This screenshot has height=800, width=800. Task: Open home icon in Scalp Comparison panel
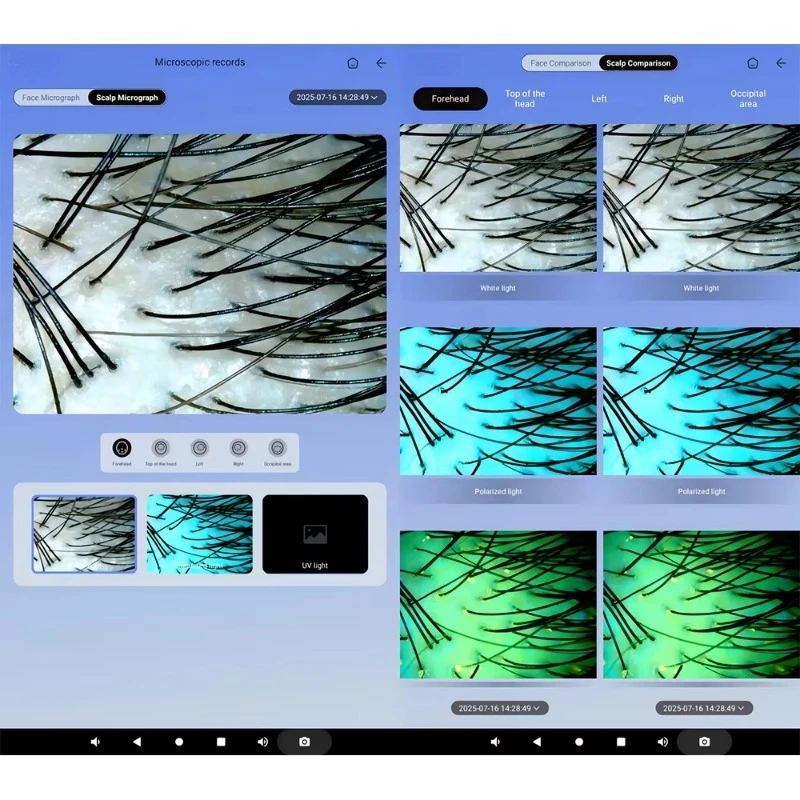click(753, 63)
